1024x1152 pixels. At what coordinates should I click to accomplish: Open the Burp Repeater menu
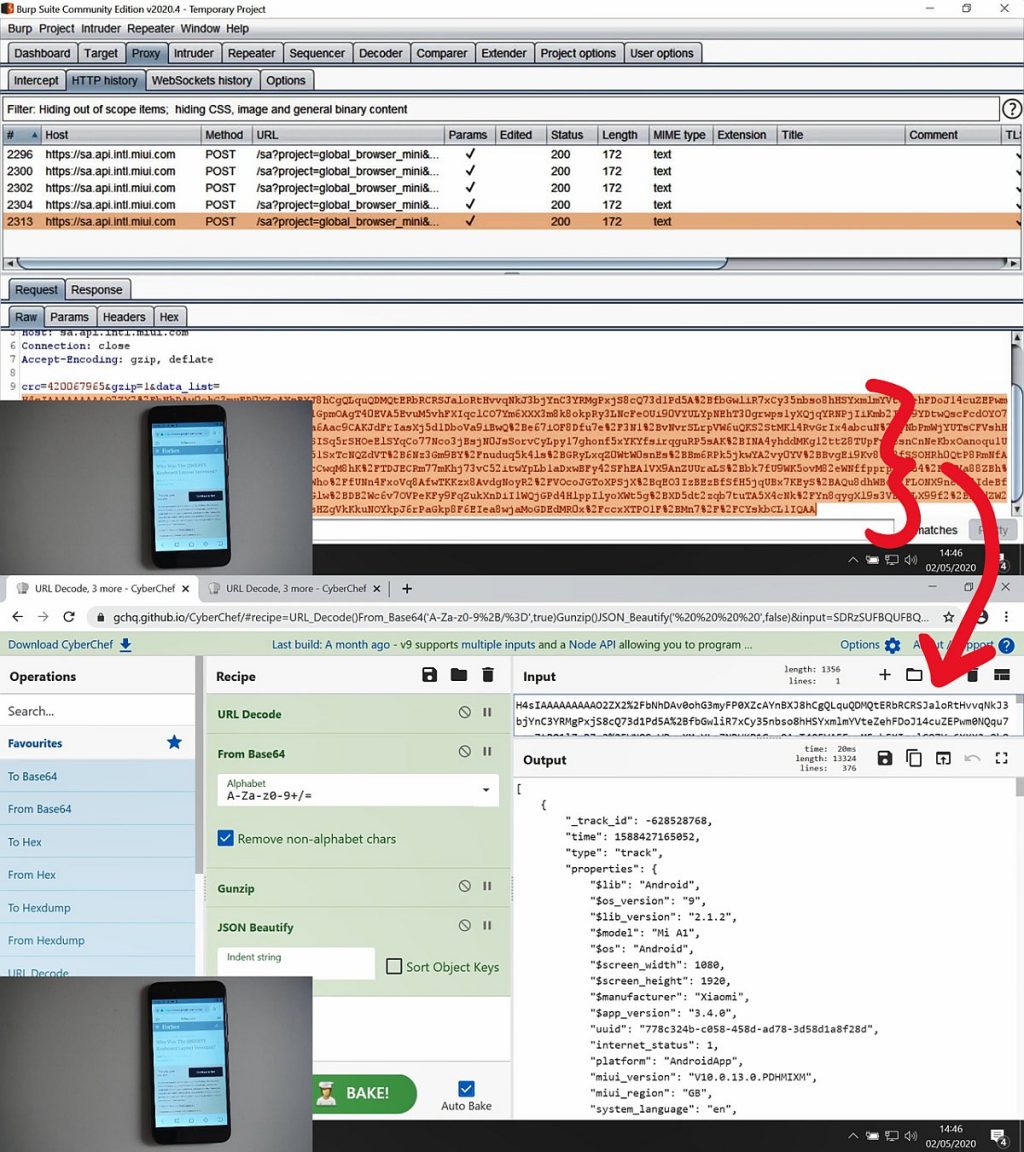(151, 29)
